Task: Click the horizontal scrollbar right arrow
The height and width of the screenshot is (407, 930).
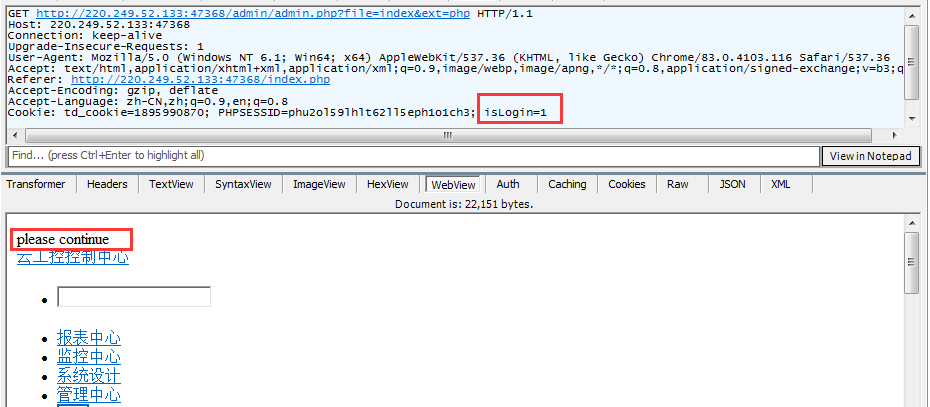Action: (x=896, y=135)
